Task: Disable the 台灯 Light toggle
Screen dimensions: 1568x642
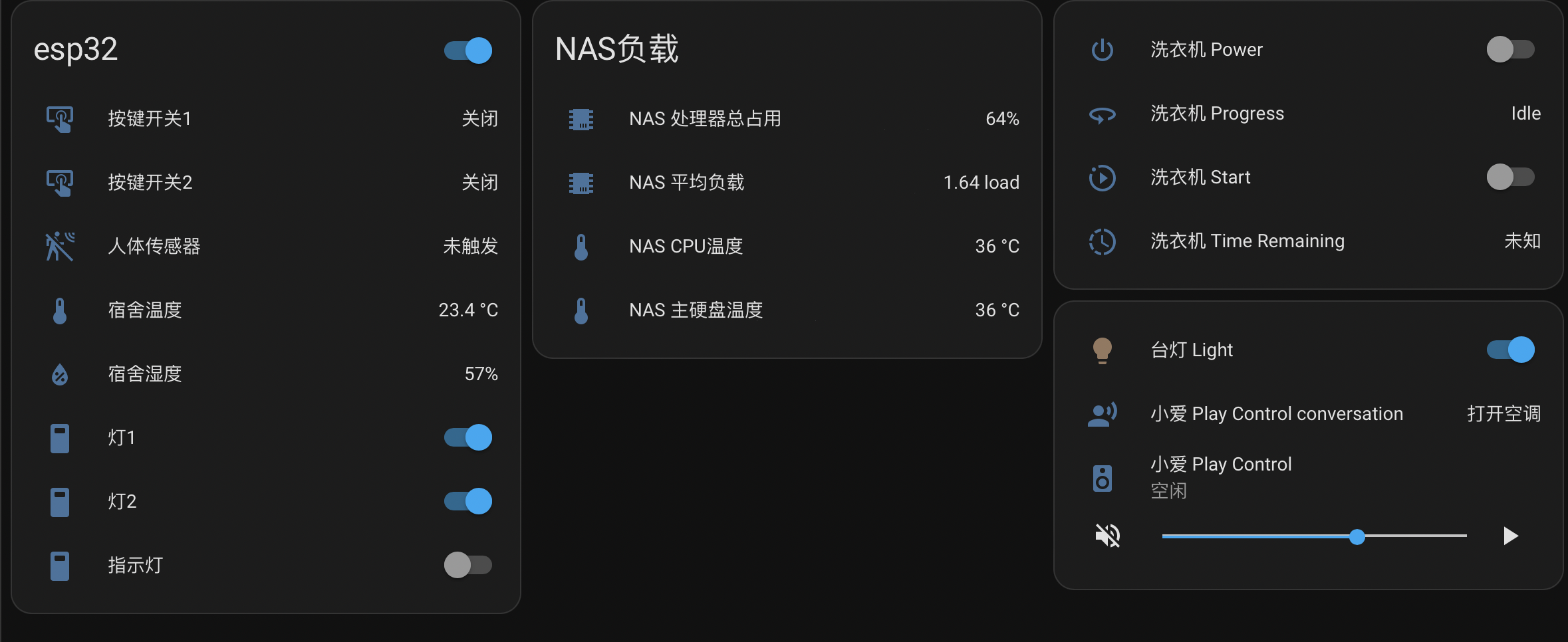Action: 1511,350
